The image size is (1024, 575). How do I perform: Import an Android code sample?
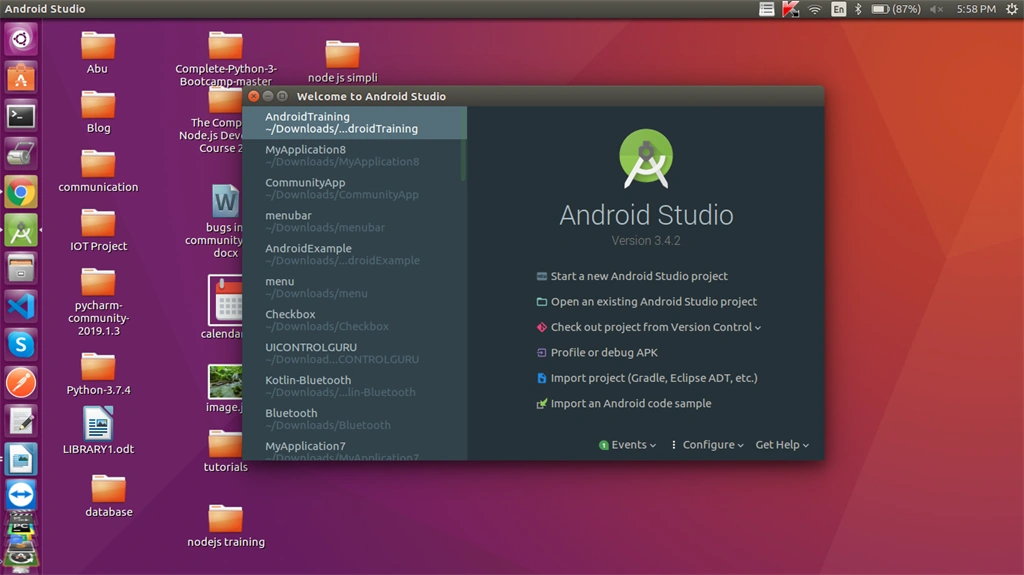(x=631, y=404)
